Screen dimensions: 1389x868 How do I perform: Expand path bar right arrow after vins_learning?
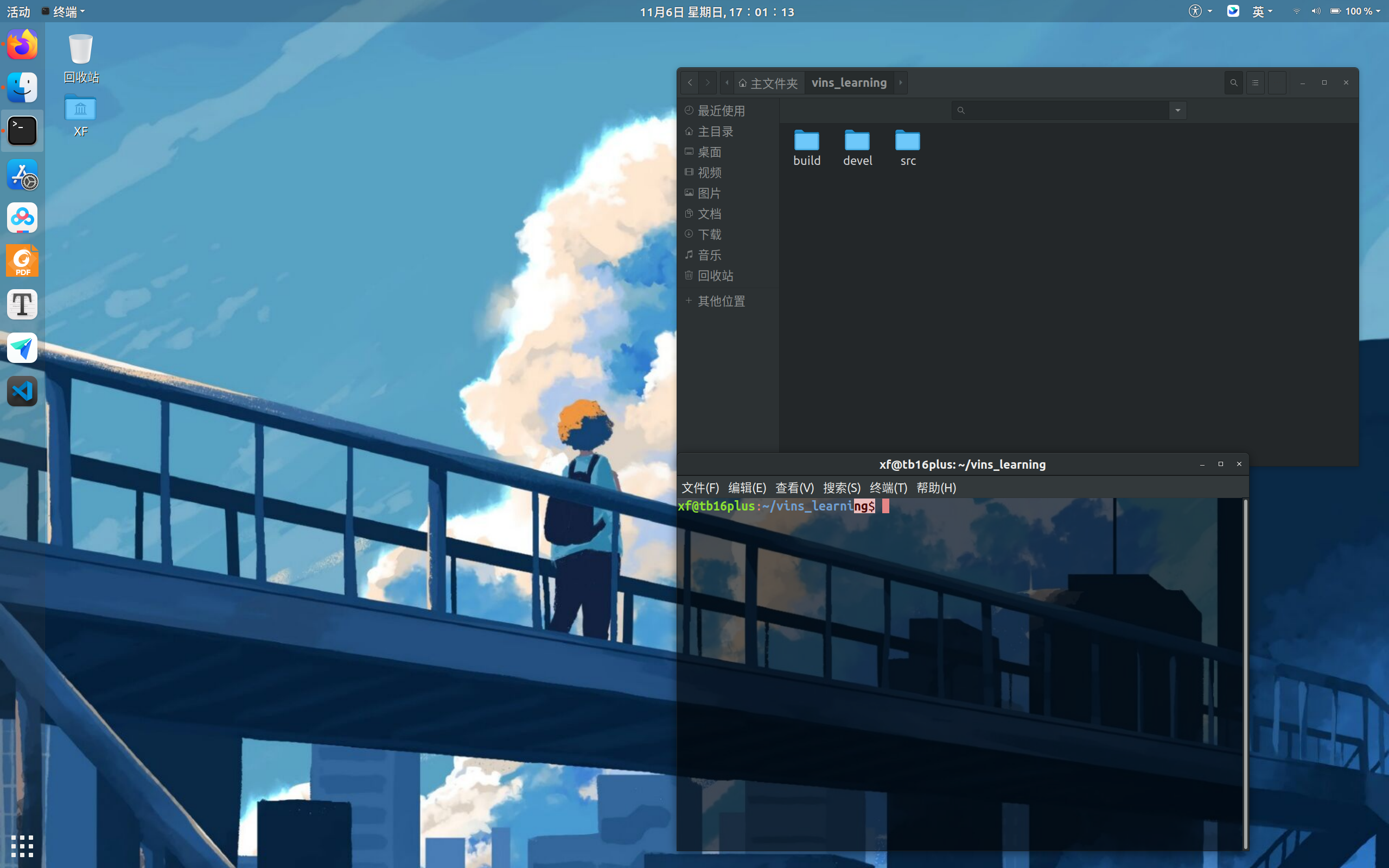(x=901, y=82)
